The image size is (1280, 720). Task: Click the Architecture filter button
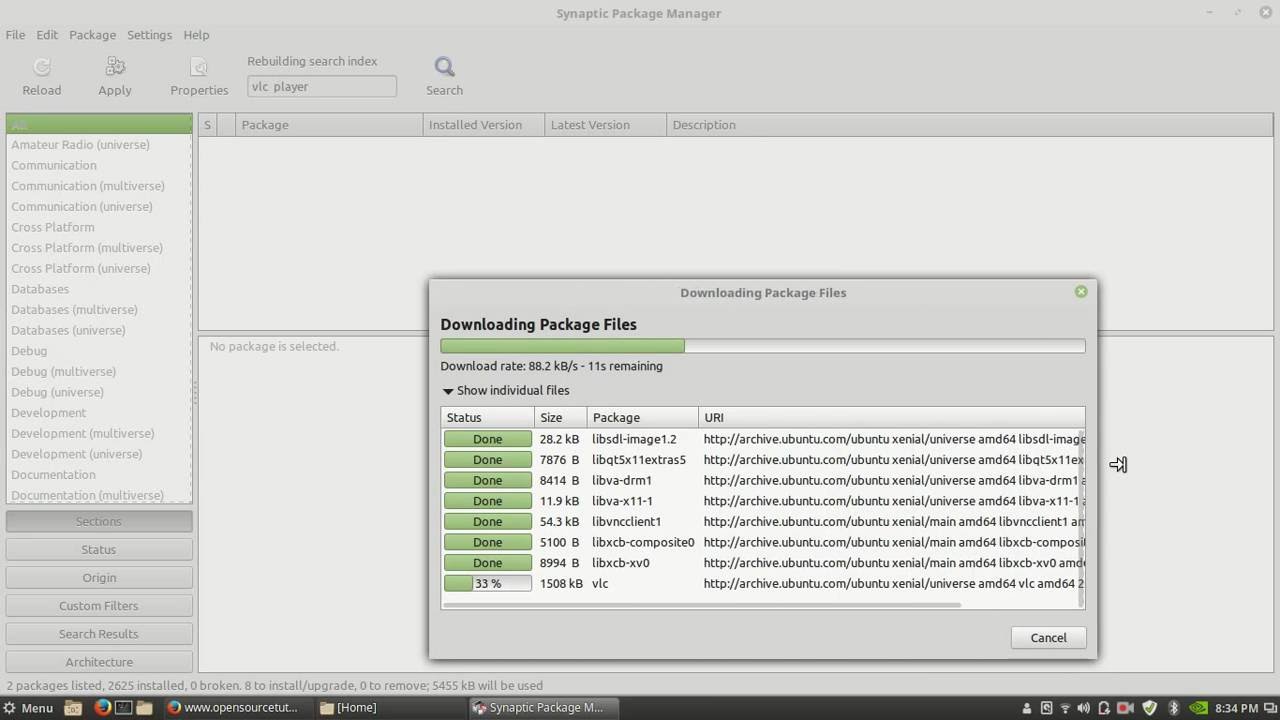[x=99, y=662]
